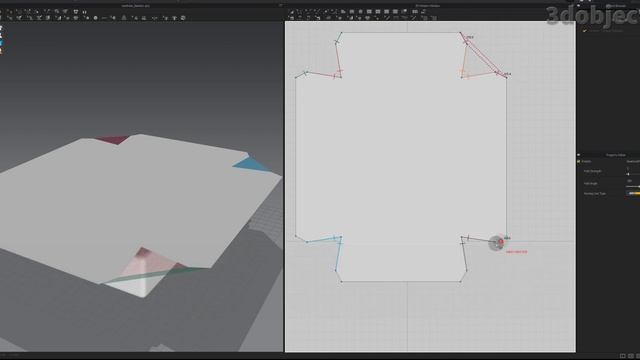The height and width of the screenshot is (360, 640).
Task: Select the red-highlighted point under the cursor
Action: click(500, 242)
